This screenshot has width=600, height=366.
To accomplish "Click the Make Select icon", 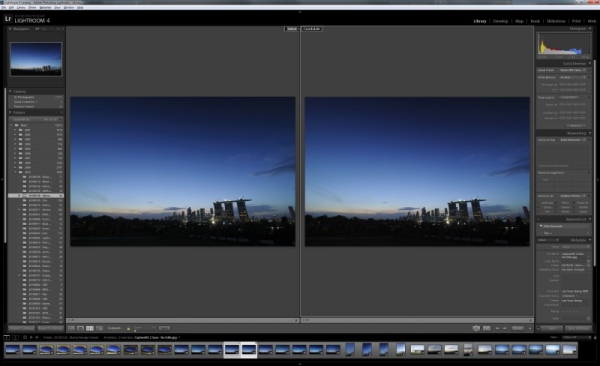I will pos(487,328).
